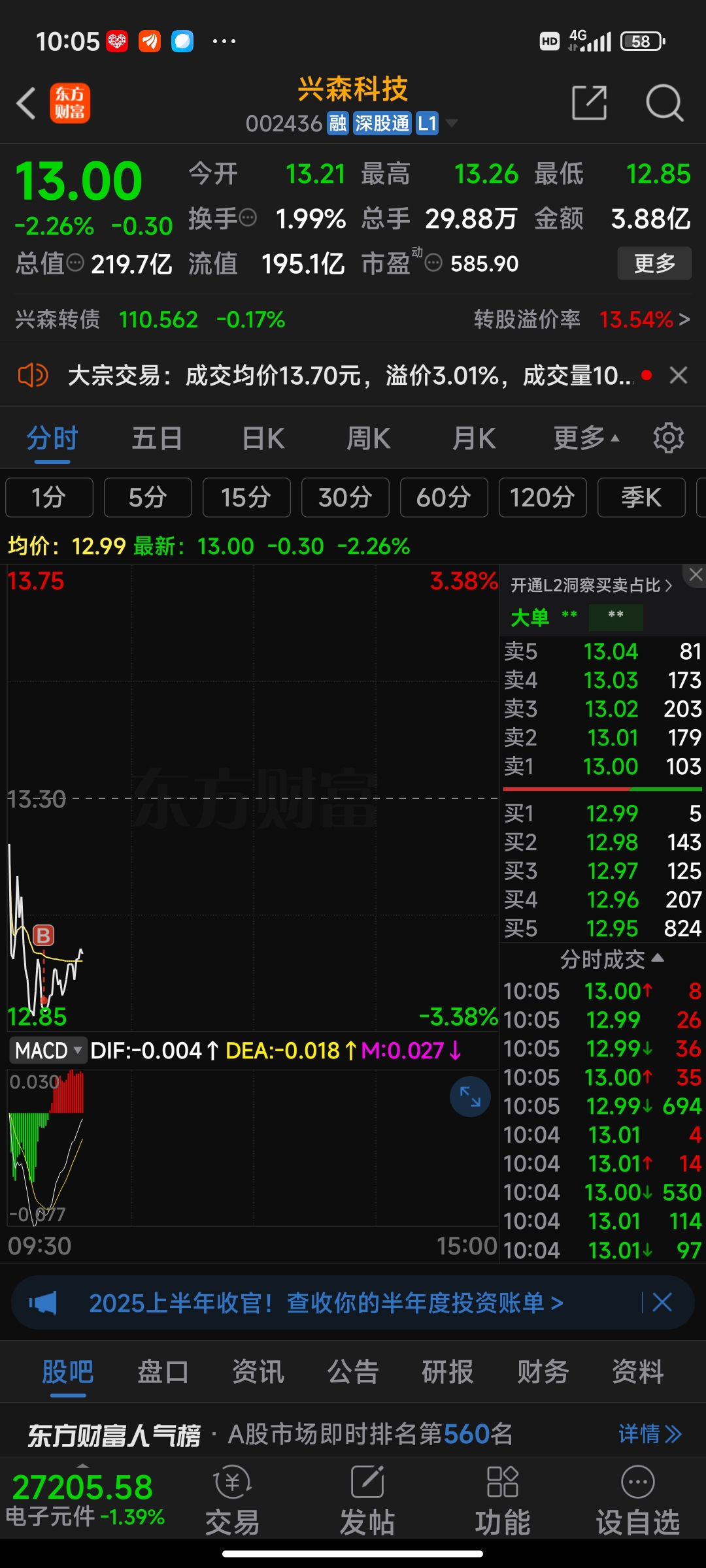The image size is (706, 1568).
Task: Open the 盘口 tab
Action: [x=163, y=1371]
